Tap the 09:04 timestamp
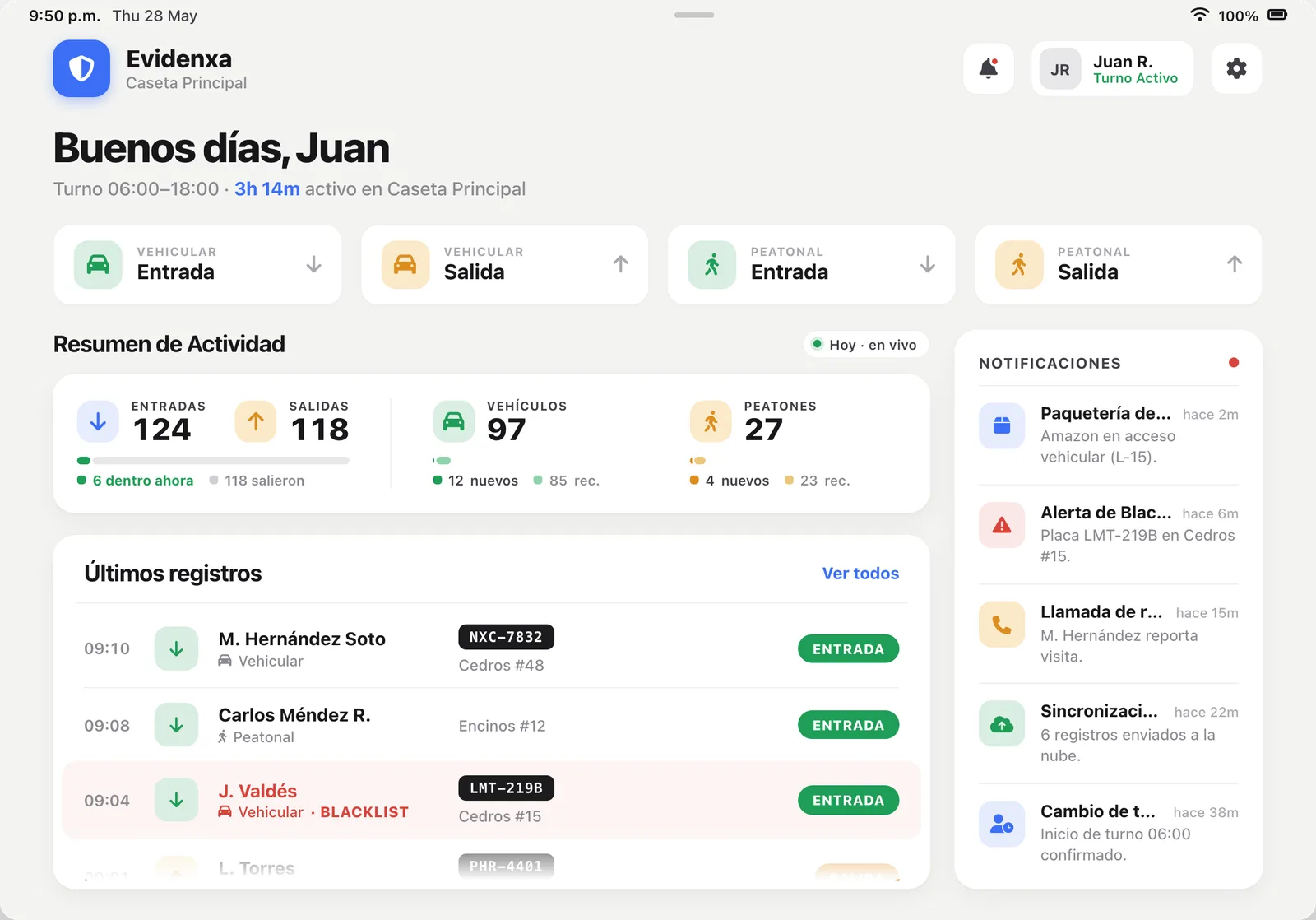The width and height of the screenshot is (1316, 920). coord(107,801)
